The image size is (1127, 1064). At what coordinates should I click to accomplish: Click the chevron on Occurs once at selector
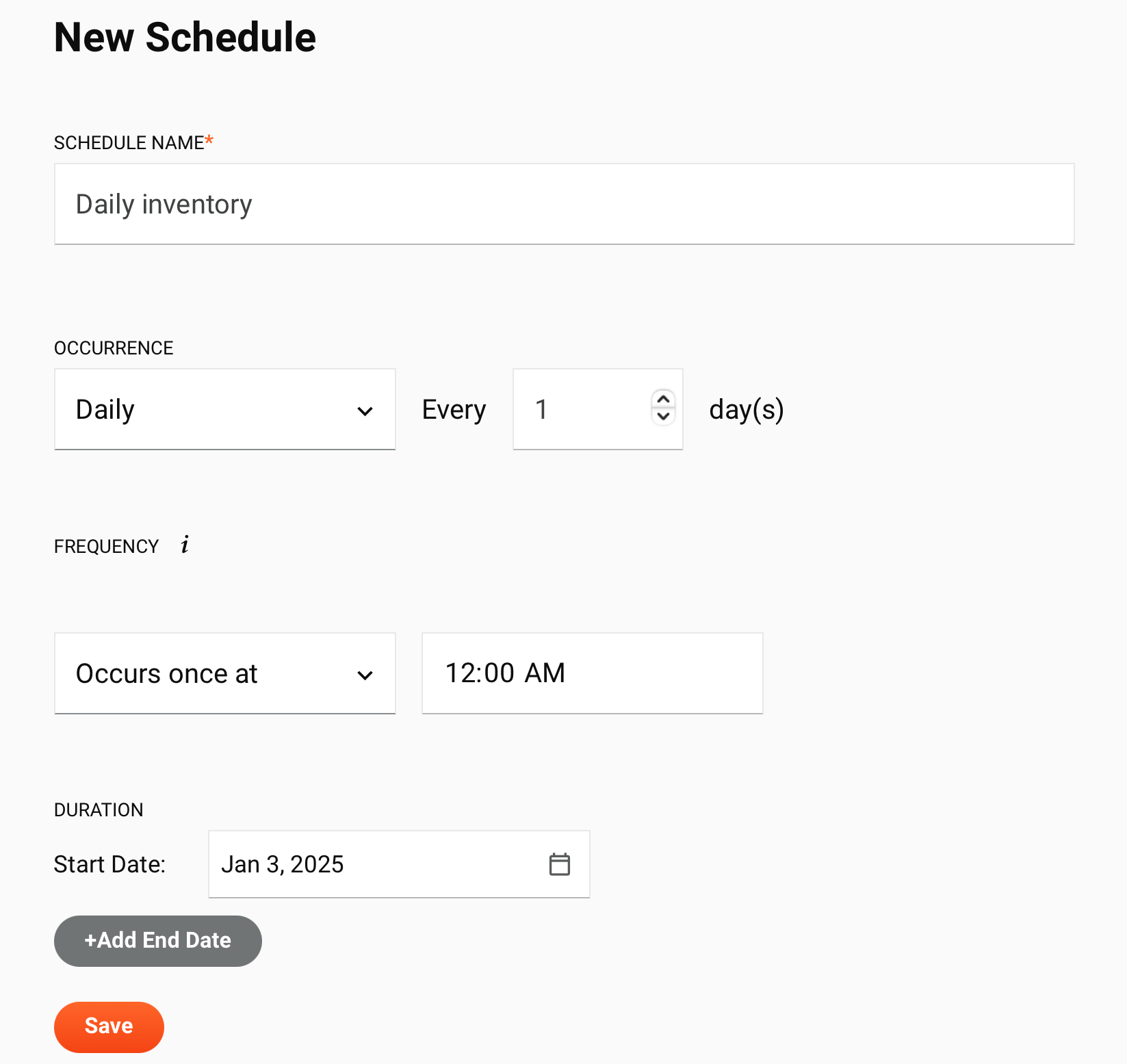pyautogui.click(x=365, y=674)
